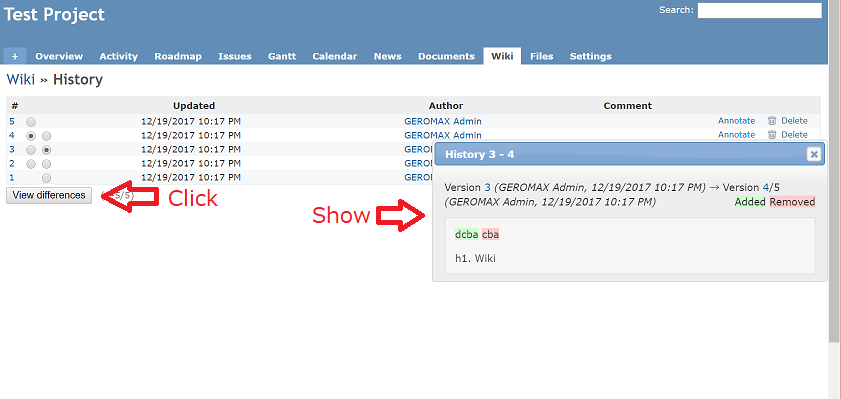Open version 3 link in dialog
841x399 pixels.
(x=488, y=188)
